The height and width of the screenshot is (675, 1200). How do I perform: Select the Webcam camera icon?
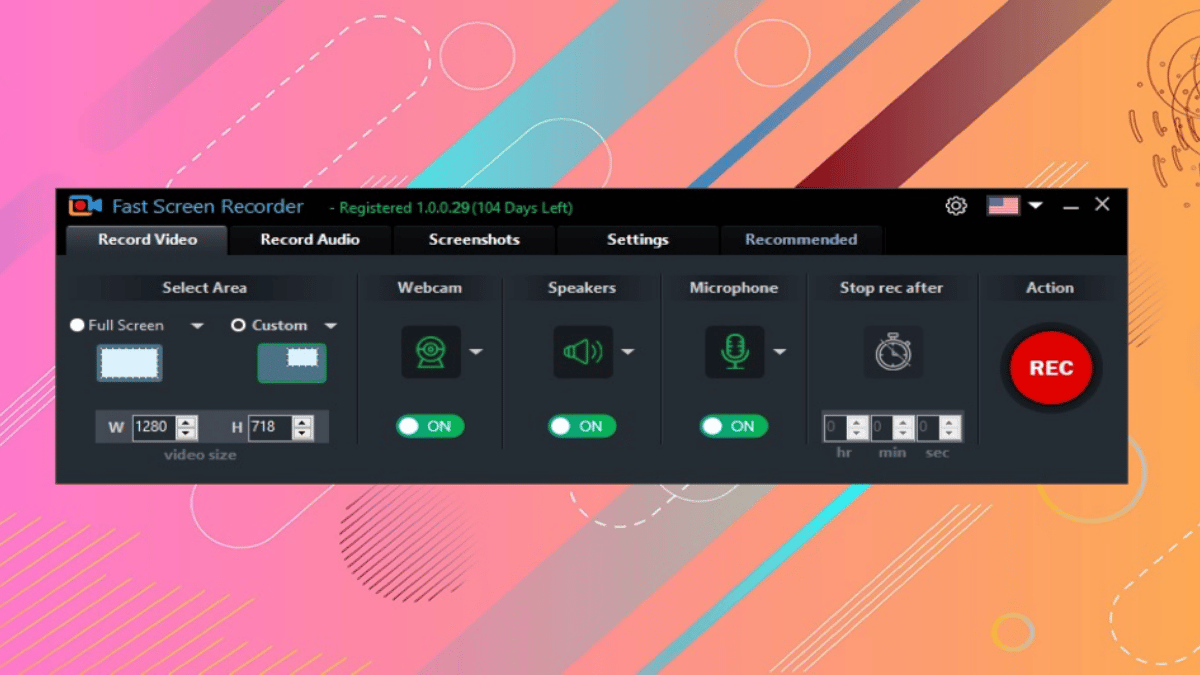tap(430, 352)
